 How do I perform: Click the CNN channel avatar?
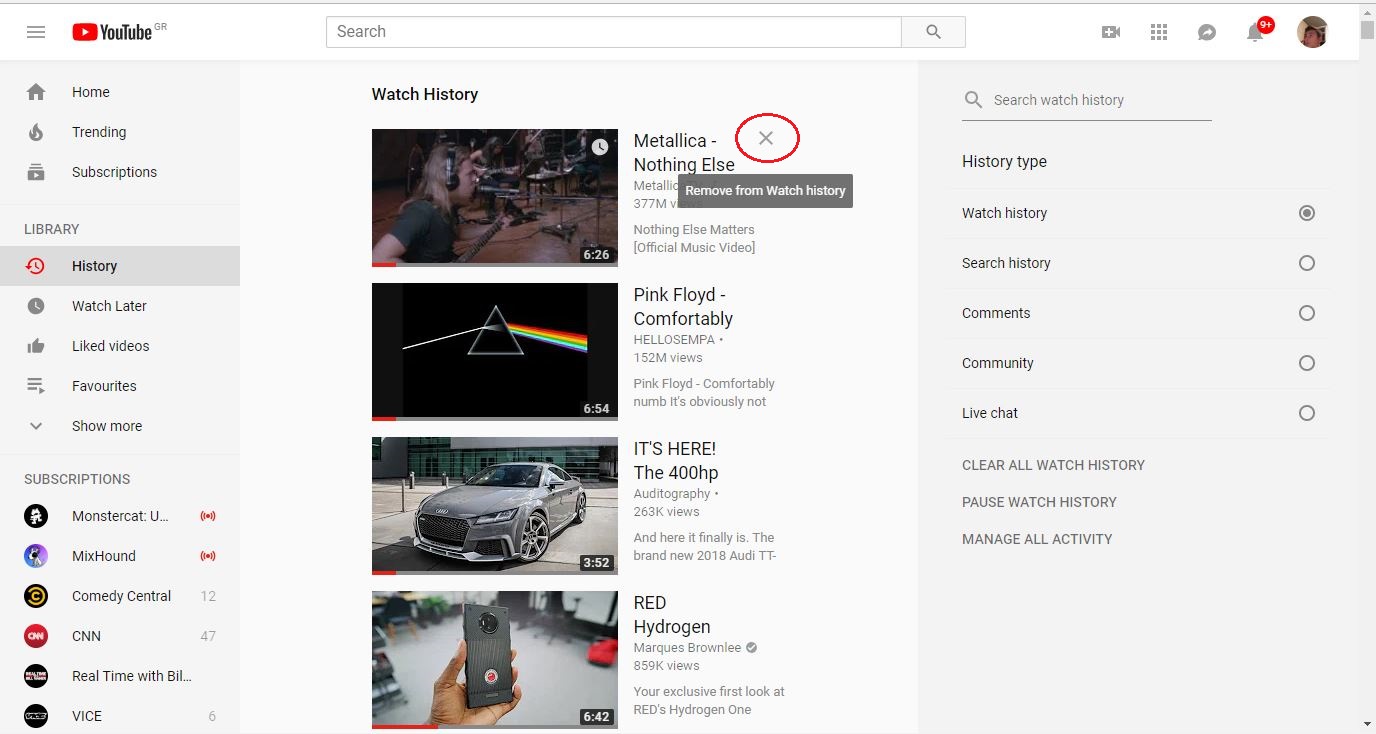coord(36,636)
